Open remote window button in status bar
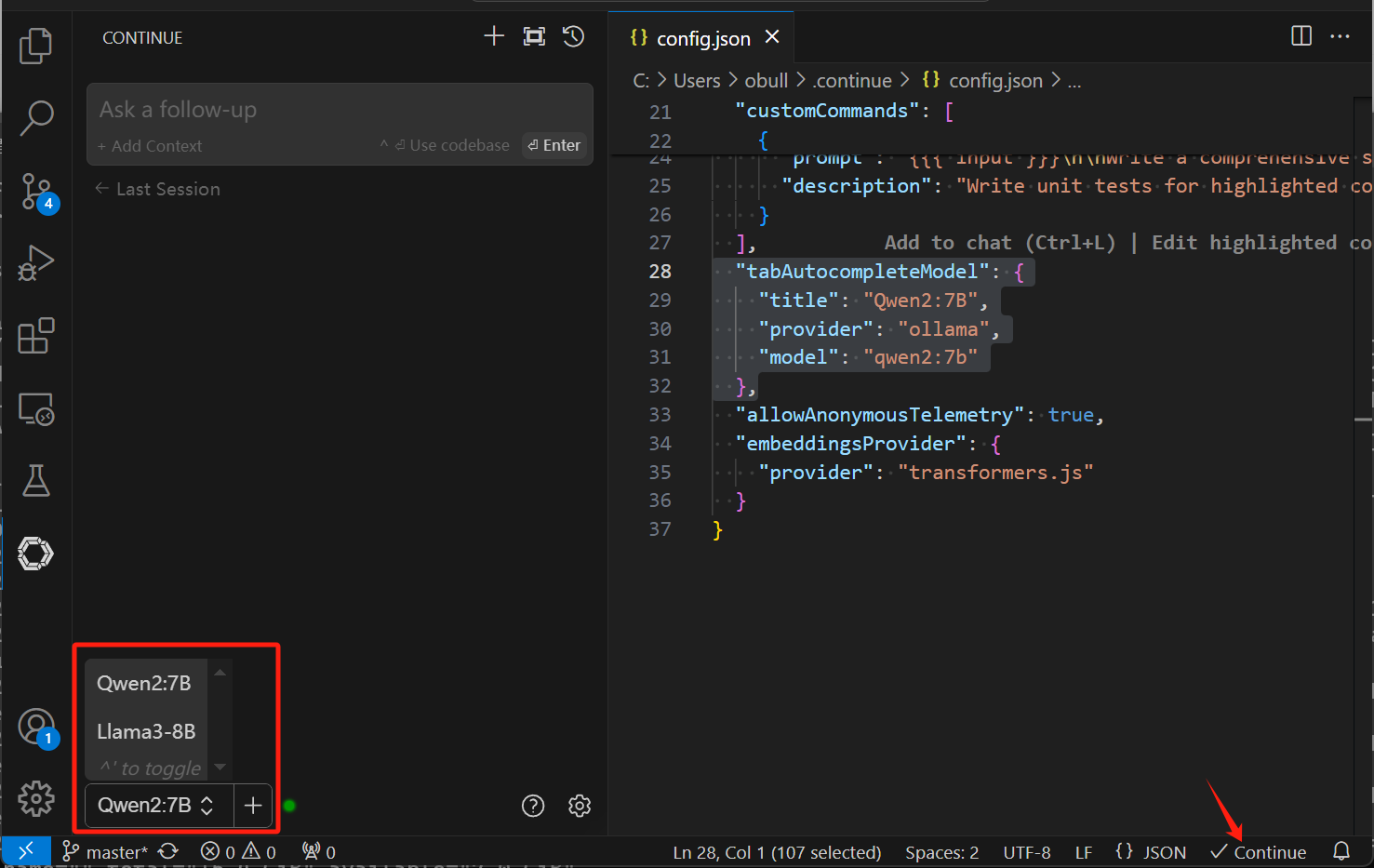Screen dimensions: 1374x868 click(x=26, y=851)
